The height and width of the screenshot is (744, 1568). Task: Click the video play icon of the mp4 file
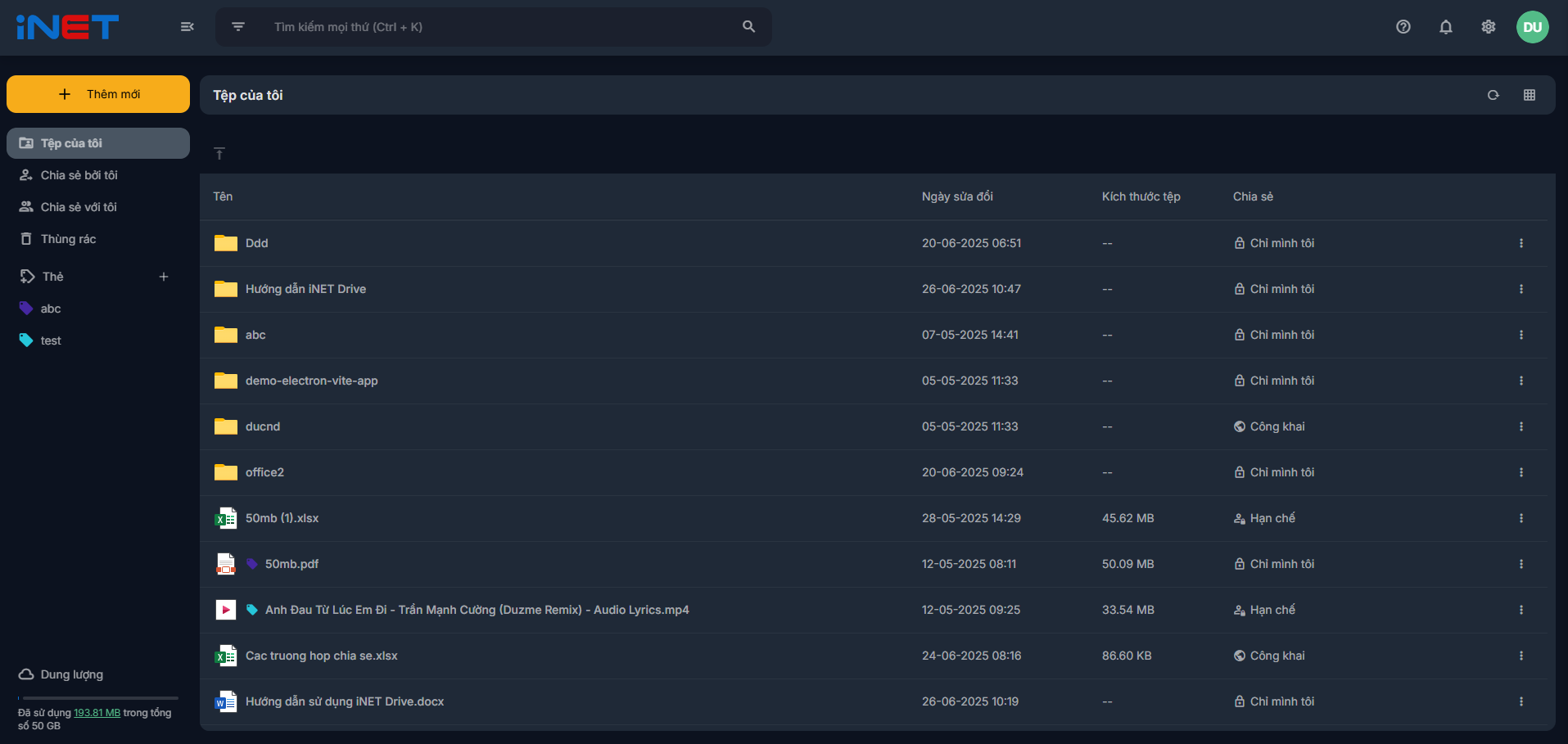(x=225, y=610)
